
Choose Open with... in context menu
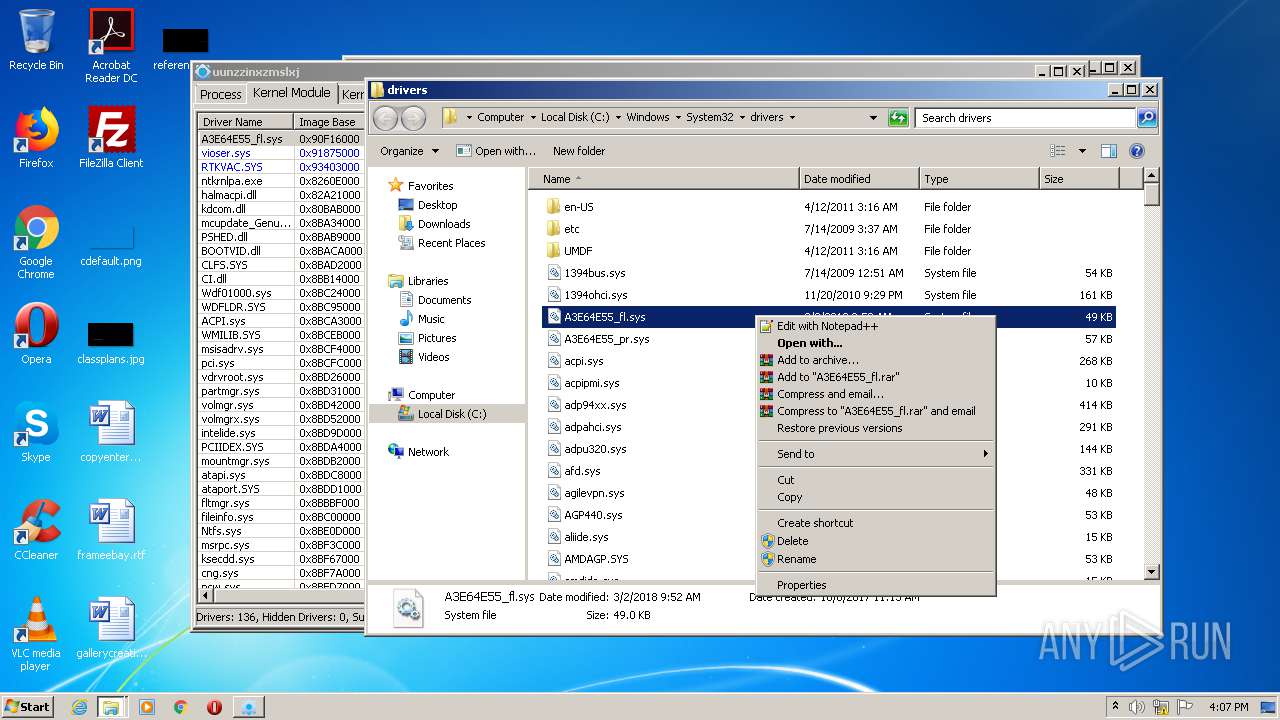click(x=875, y=343)
